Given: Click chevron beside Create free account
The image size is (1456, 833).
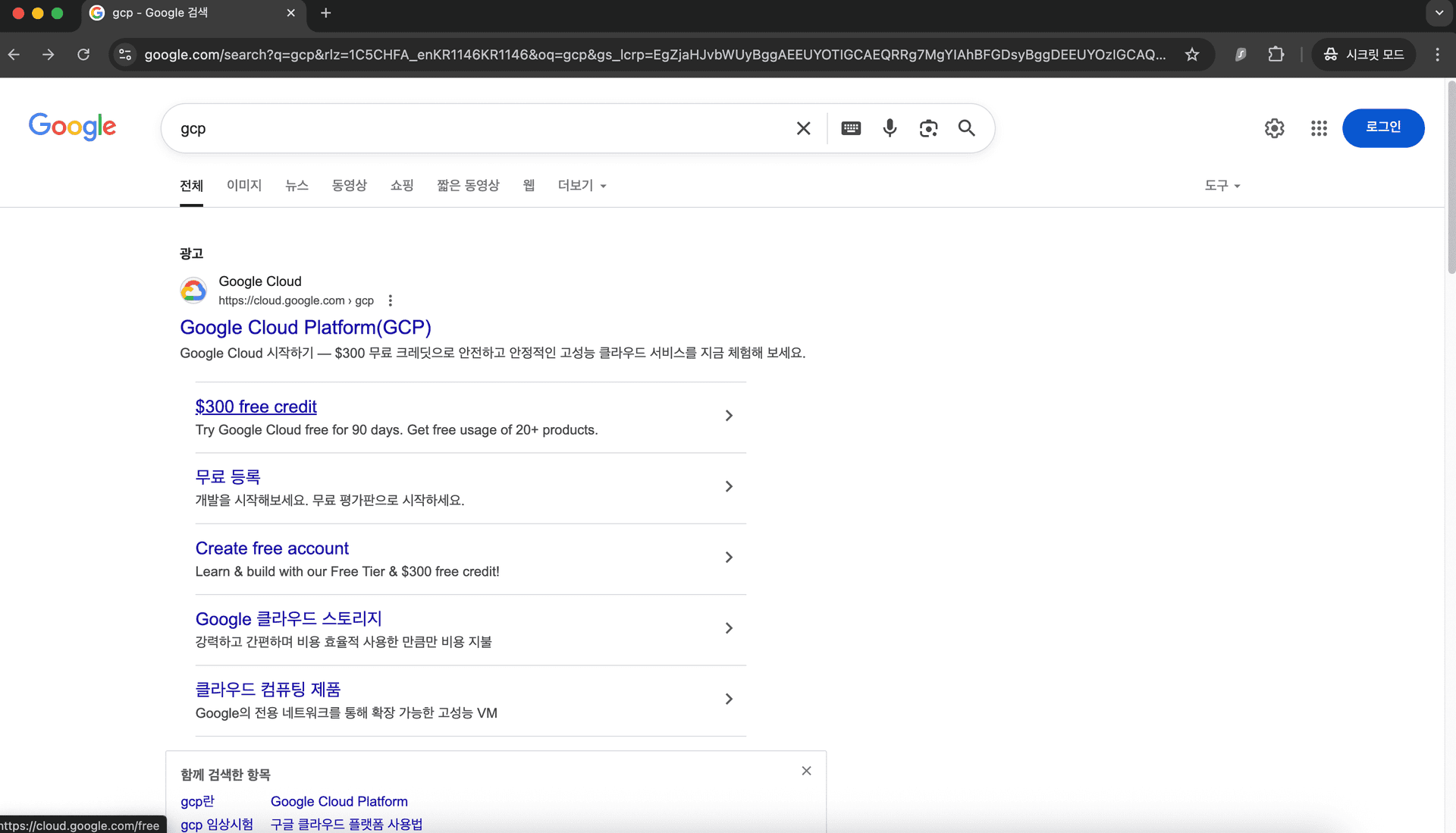Looking at the screenshot, I should click(729, 558).
